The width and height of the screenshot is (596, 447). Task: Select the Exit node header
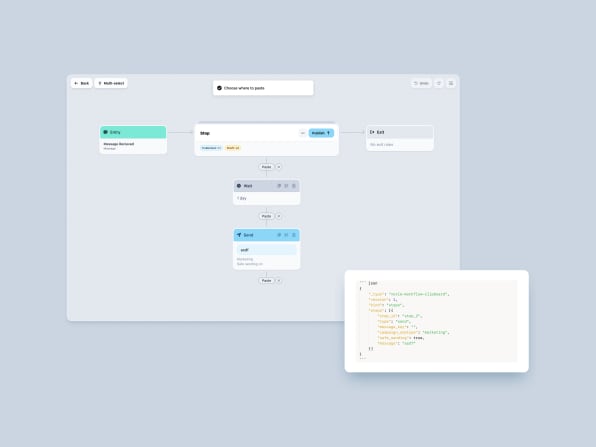(x=399, y=132)
